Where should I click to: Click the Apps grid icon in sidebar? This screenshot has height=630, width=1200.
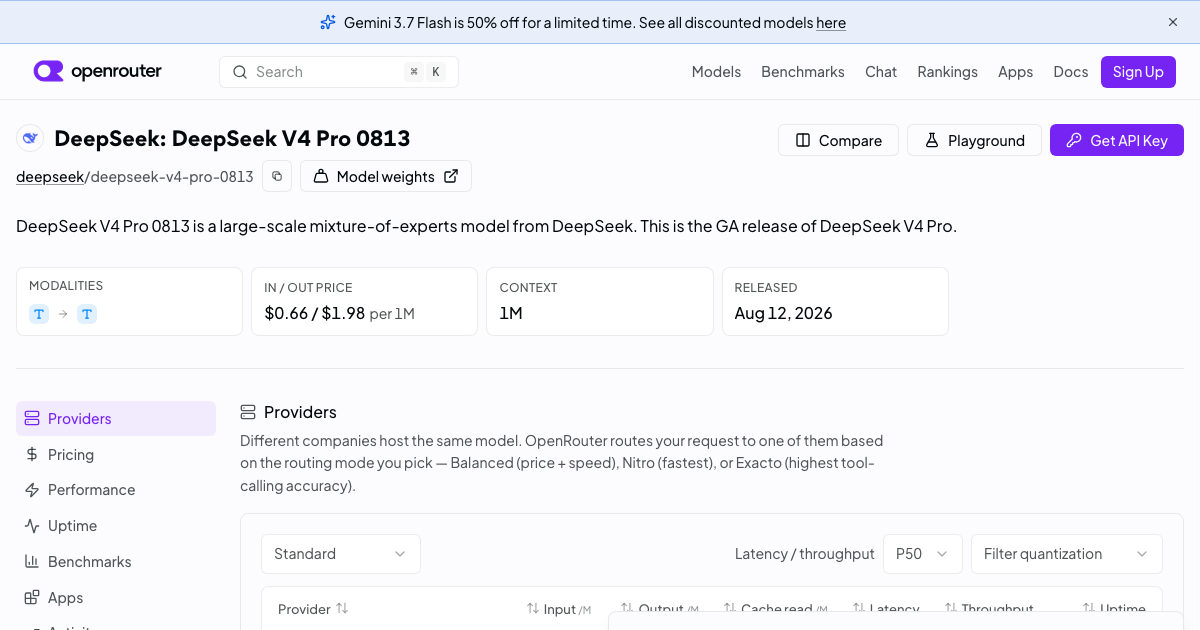[x=32, y=598]
